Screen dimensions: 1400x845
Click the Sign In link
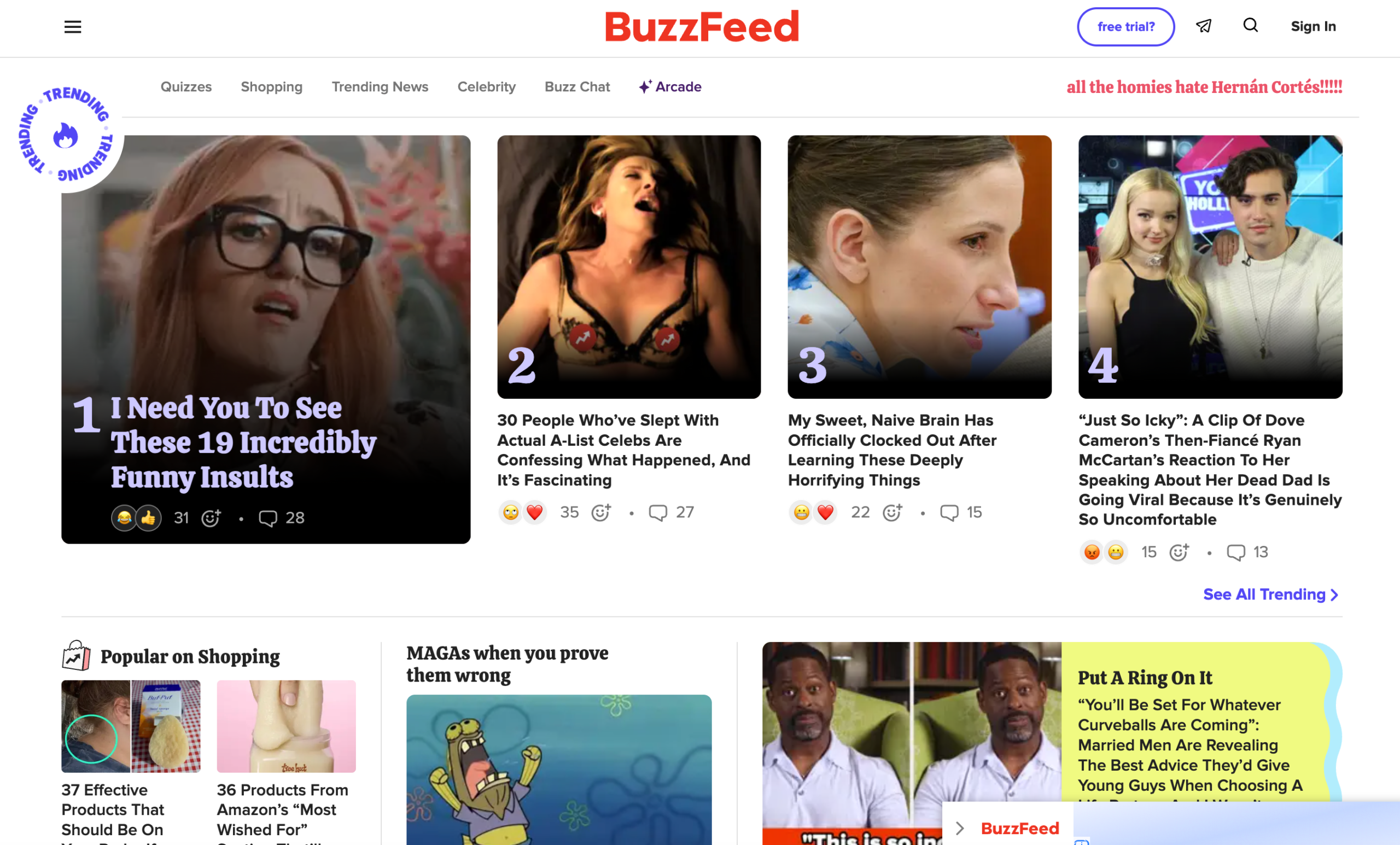[x=1313, y=27]
